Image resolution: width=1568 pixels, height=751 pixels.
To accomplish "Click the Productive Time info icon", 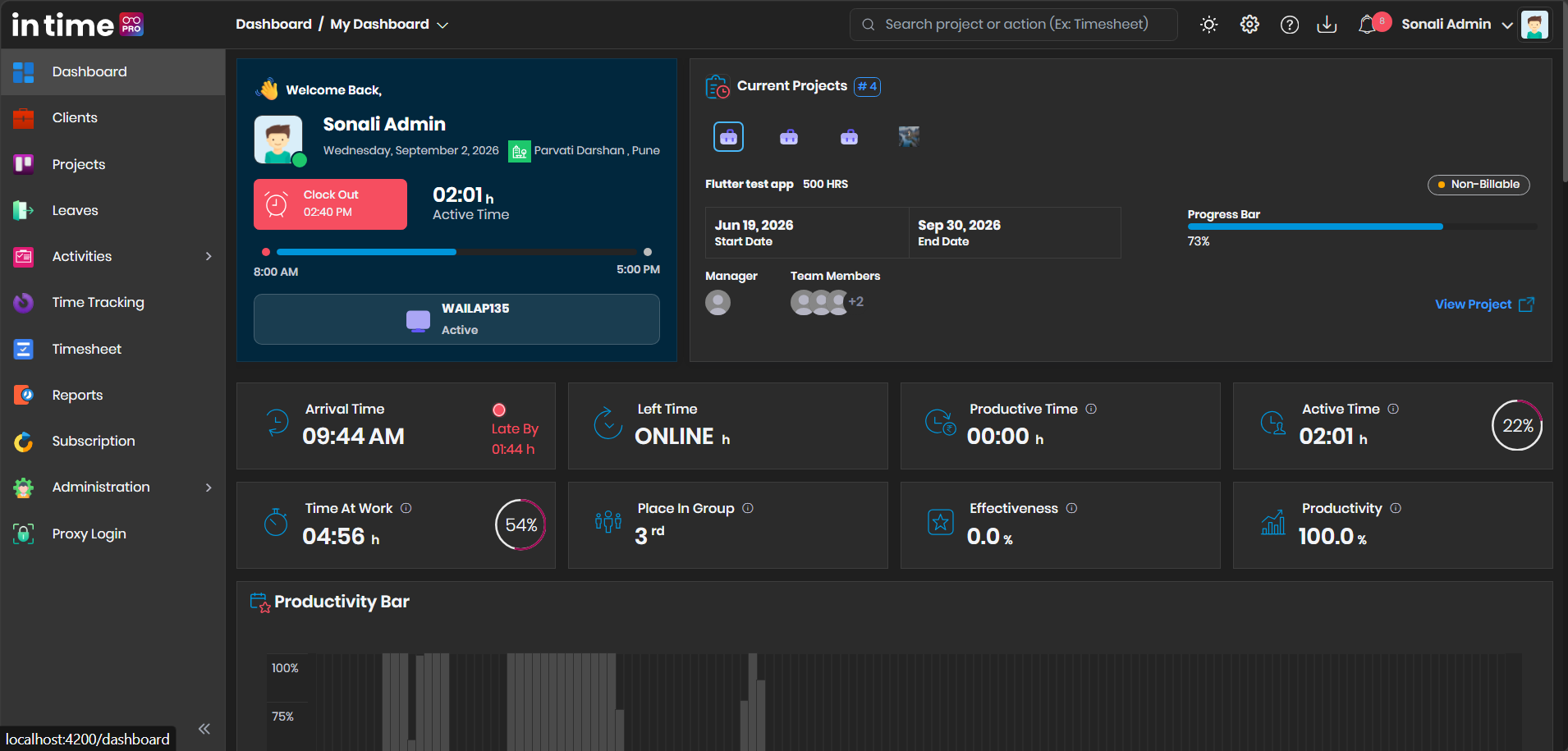I will click(1091, 409).
